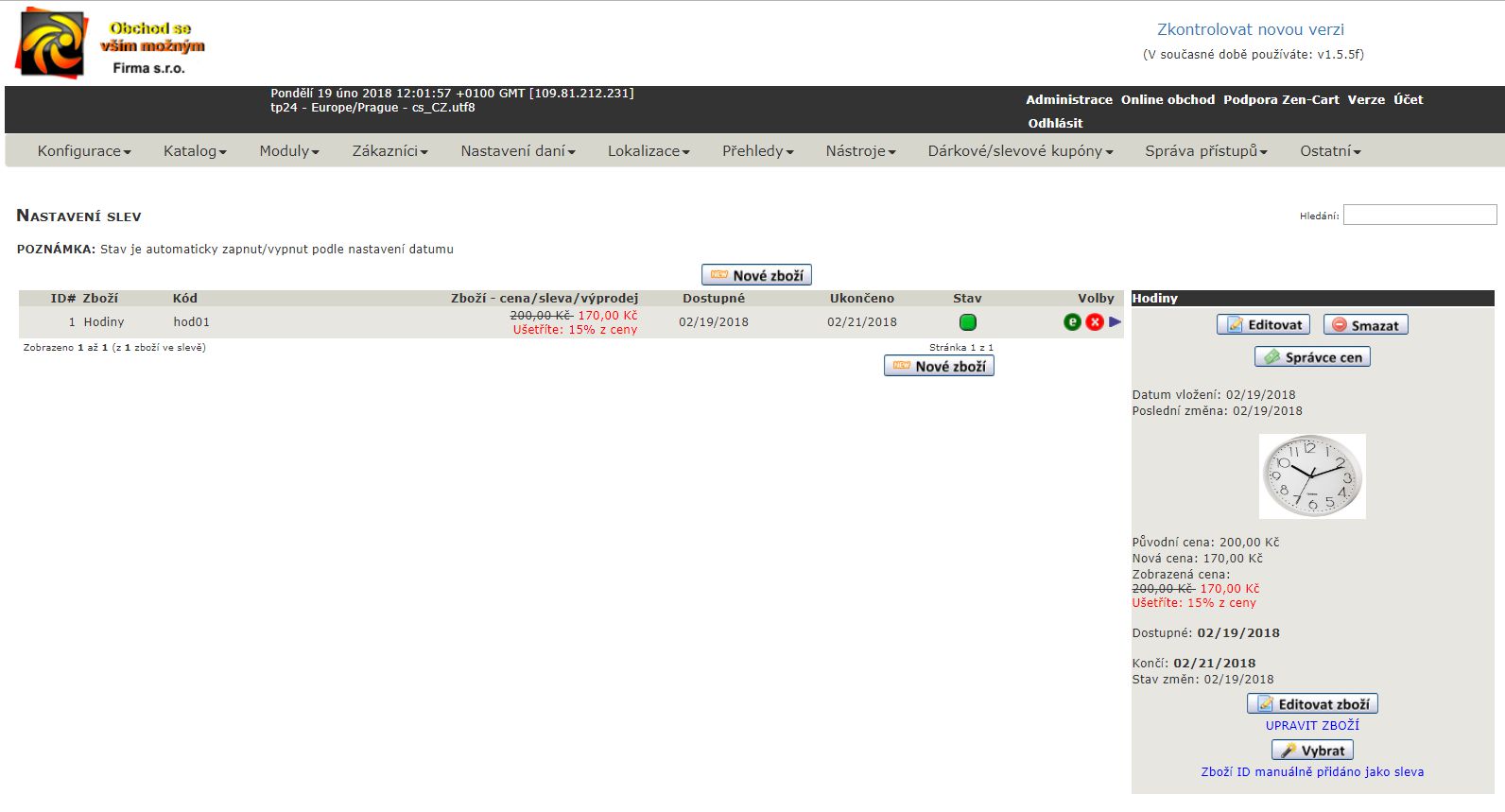Viewport: 1505px width, 812px height.
Task: Expand the Katalog dropdown menu
Action: pyautogui.click(x=195, y=151)
